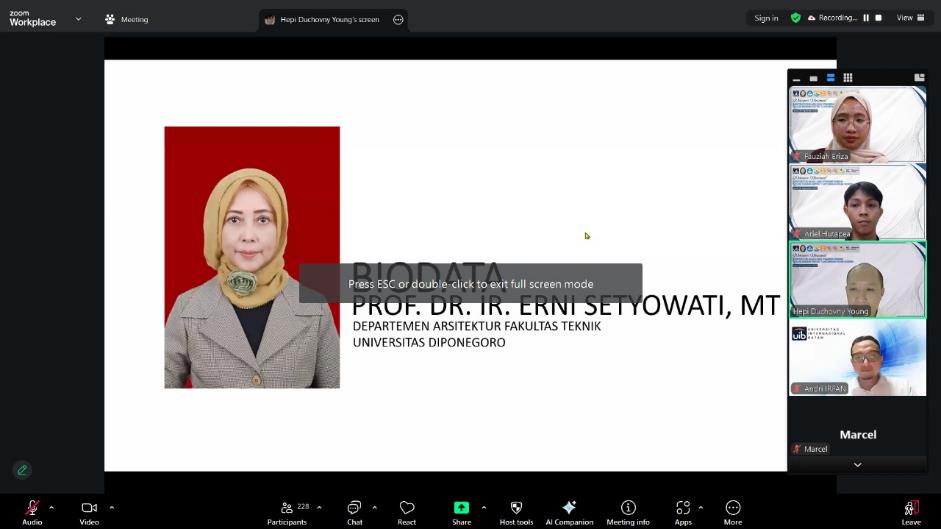This screenshot has height=529, width=941.
Task: Stop the recording
Action: tap(879, 18)
